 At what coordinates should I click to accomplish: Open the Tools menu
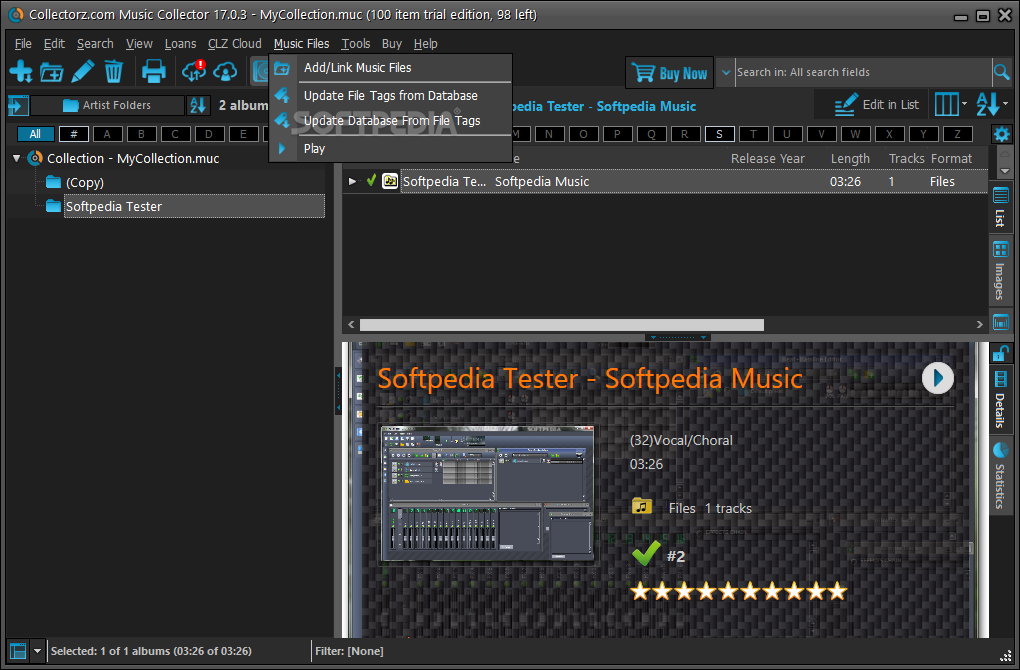(356, 44)
